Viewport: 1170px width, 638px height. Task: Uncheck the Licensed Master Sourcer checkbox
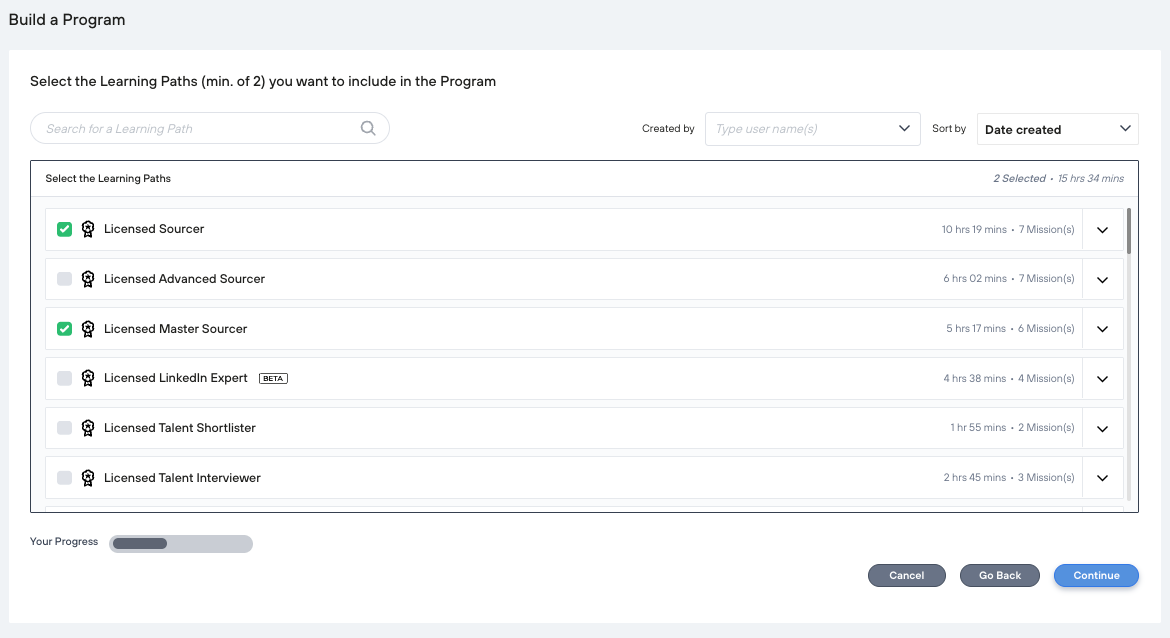coord(64,329)
